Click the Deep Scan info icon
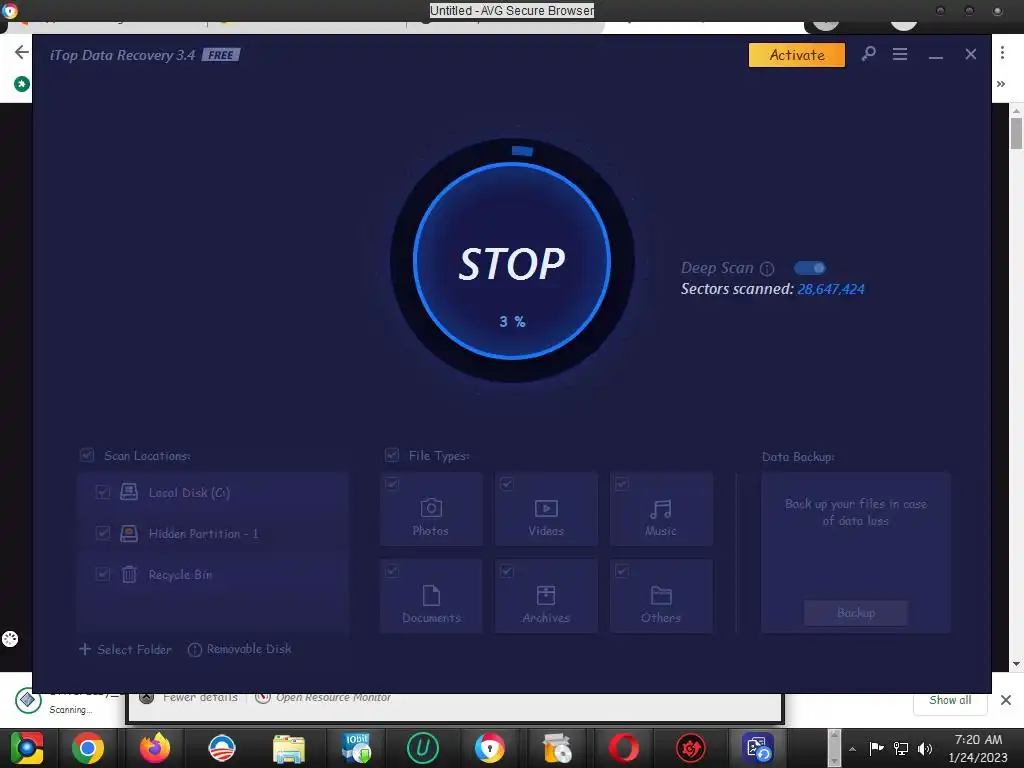1024x768 pixels. coord(767,268)
